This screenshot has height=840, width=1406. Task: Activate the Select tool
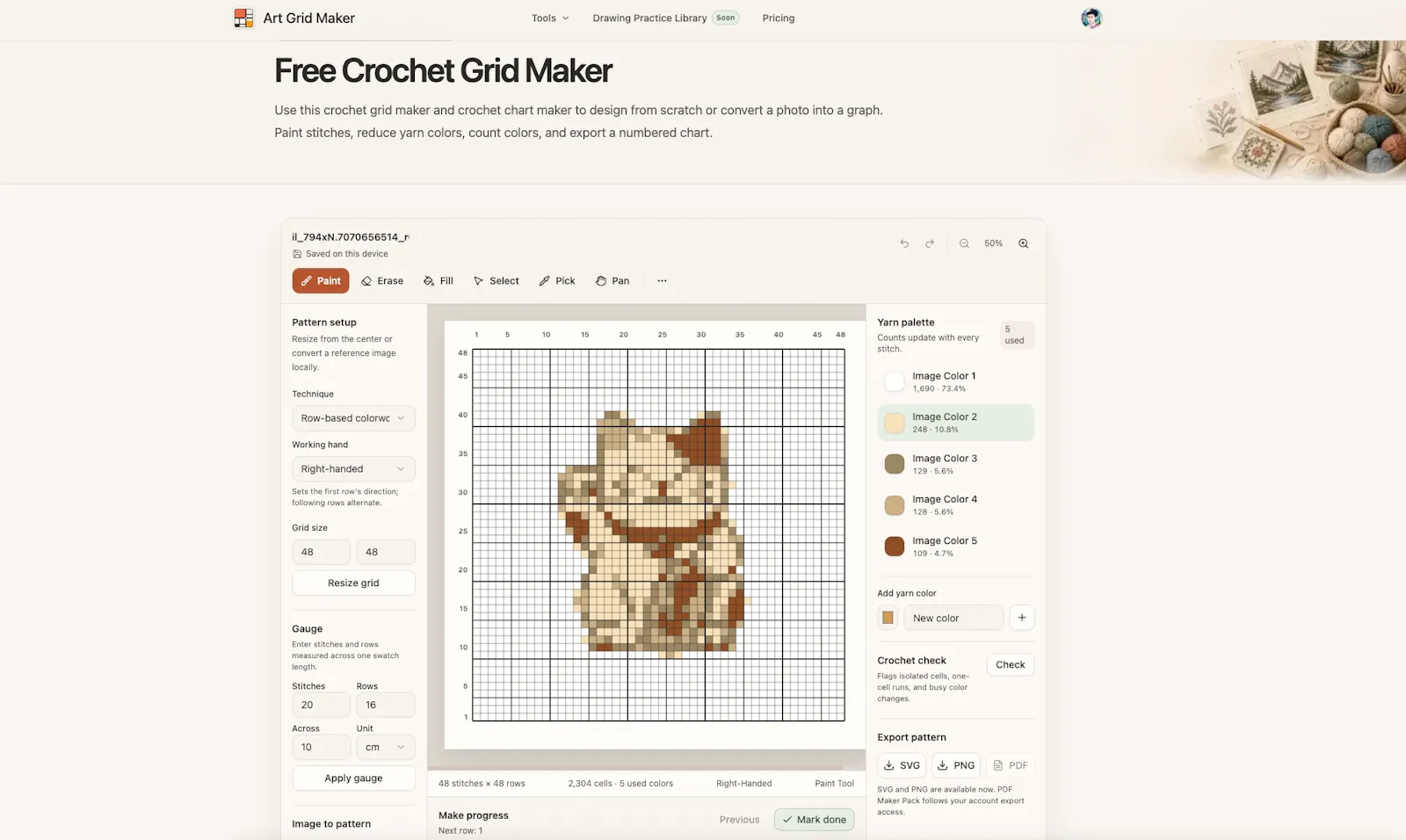coord(496,281)
